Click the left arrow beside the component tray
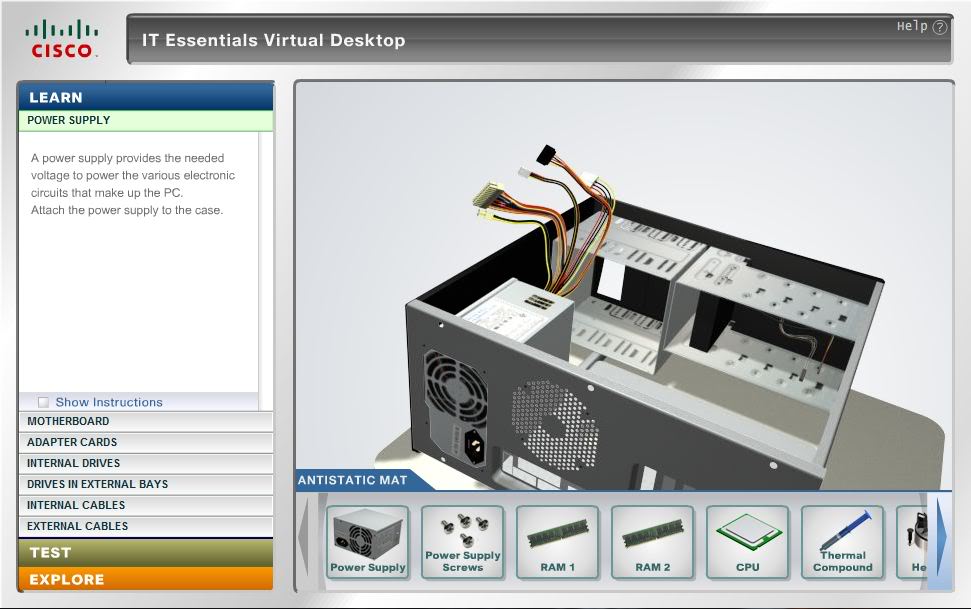 coord(305,540)
